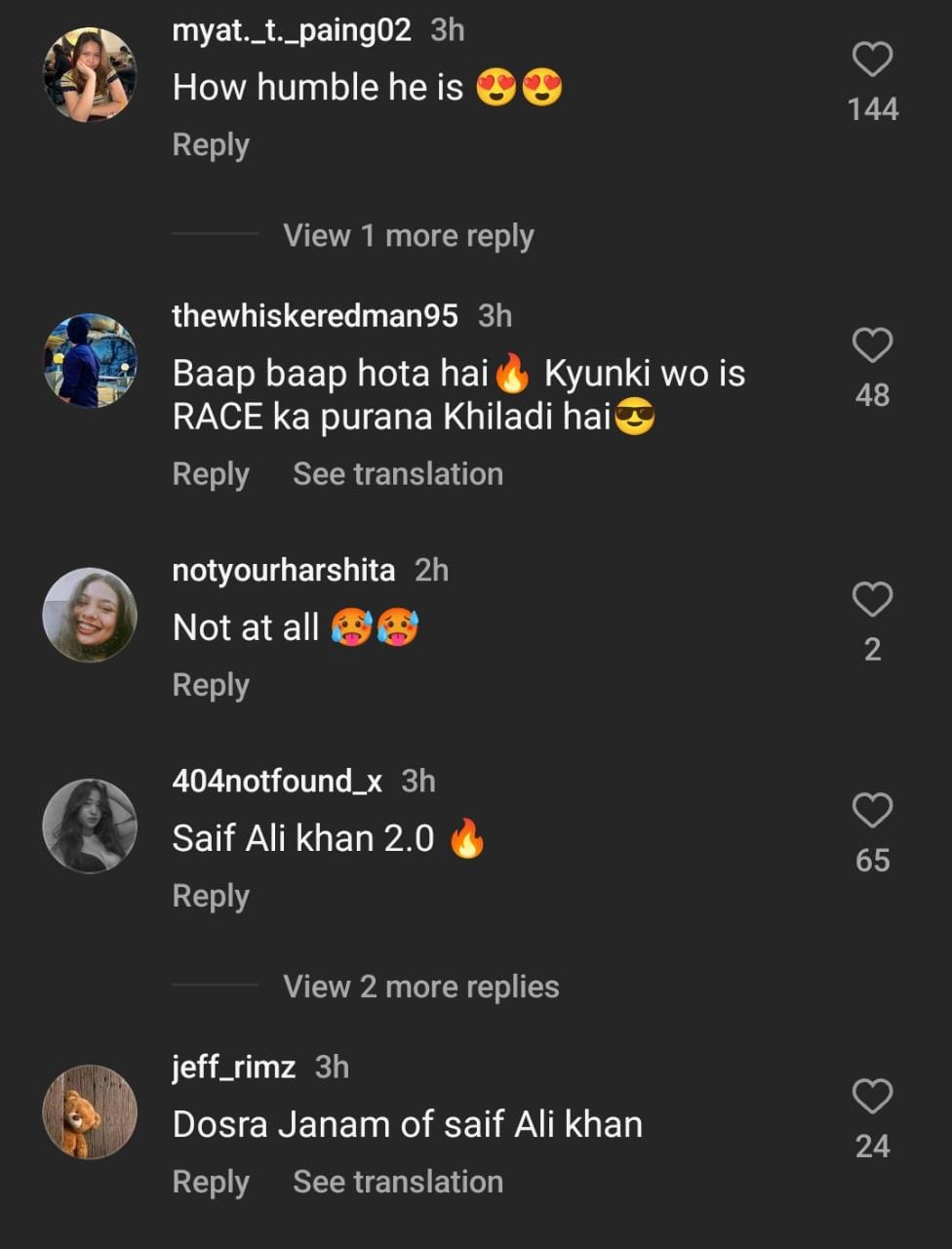This screenshot has width=952, height=1249.
Task: Like myat._t._paing02's "How humble he is" comment
Action: tap(872, 60)
